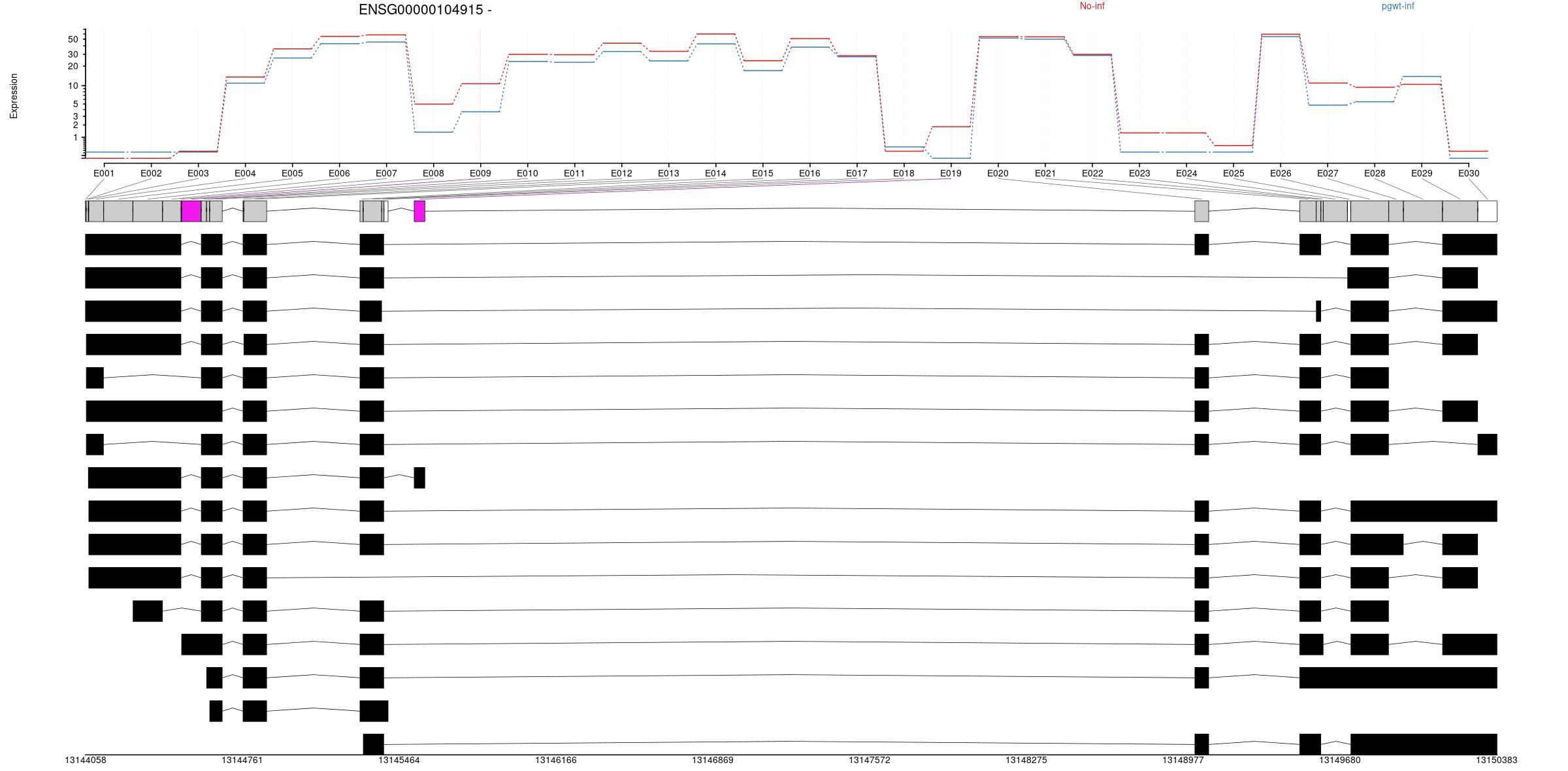1568x771 pixels.
Task: Pick exon label E005
Action: (292, 173)
